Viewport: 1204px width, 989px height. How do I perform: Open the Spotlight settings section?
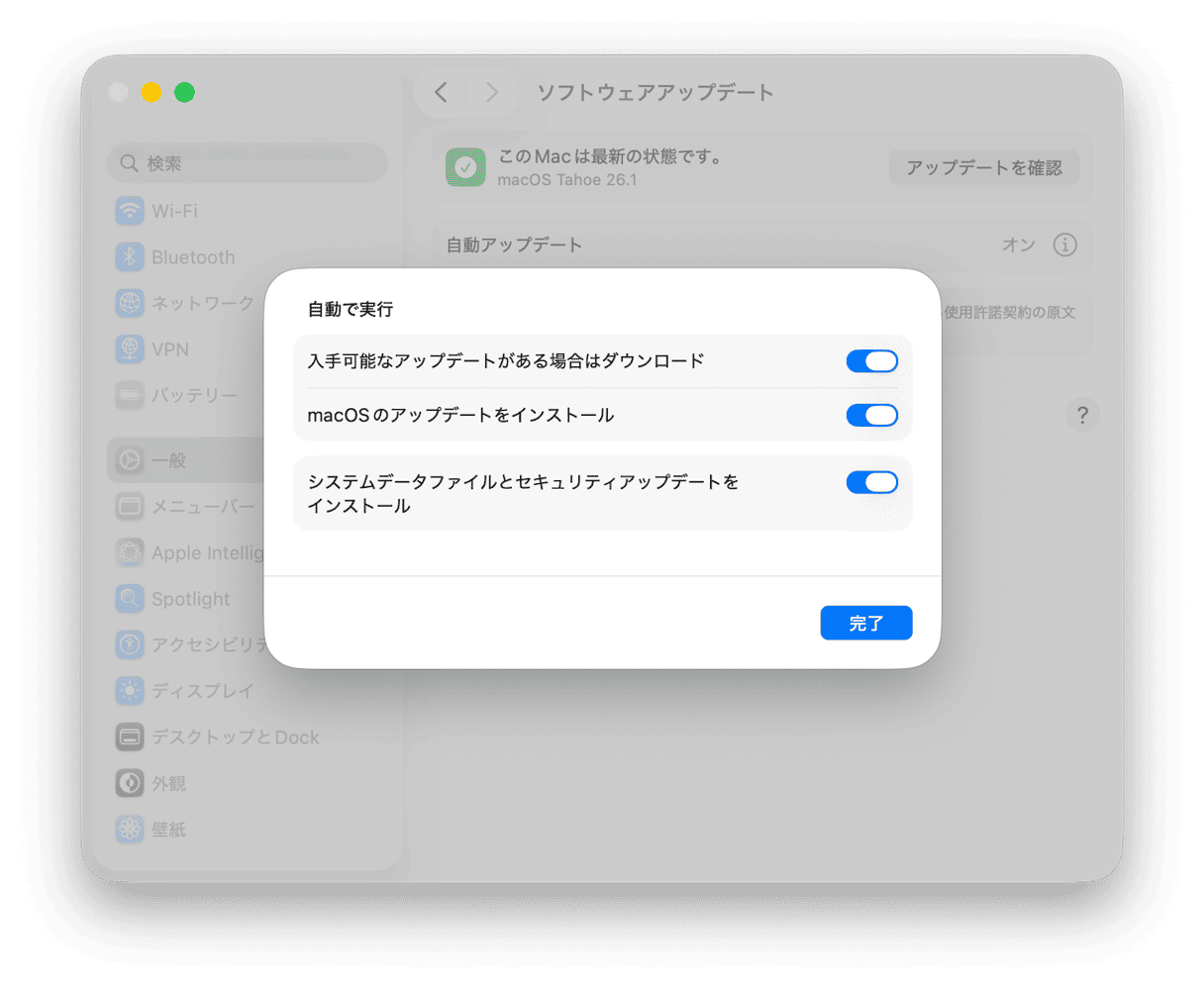190,599
